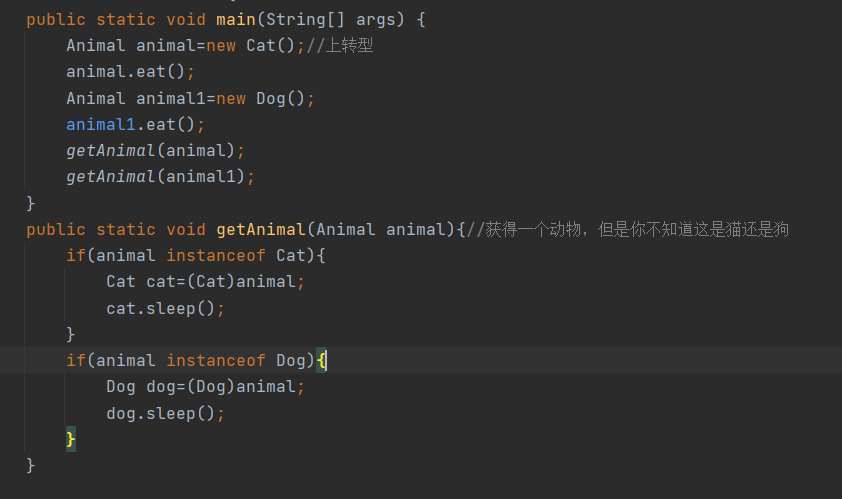Click the first instanceof keyword before Cat
This screenshot has width=842, height=499.
(x=215, y=255)
